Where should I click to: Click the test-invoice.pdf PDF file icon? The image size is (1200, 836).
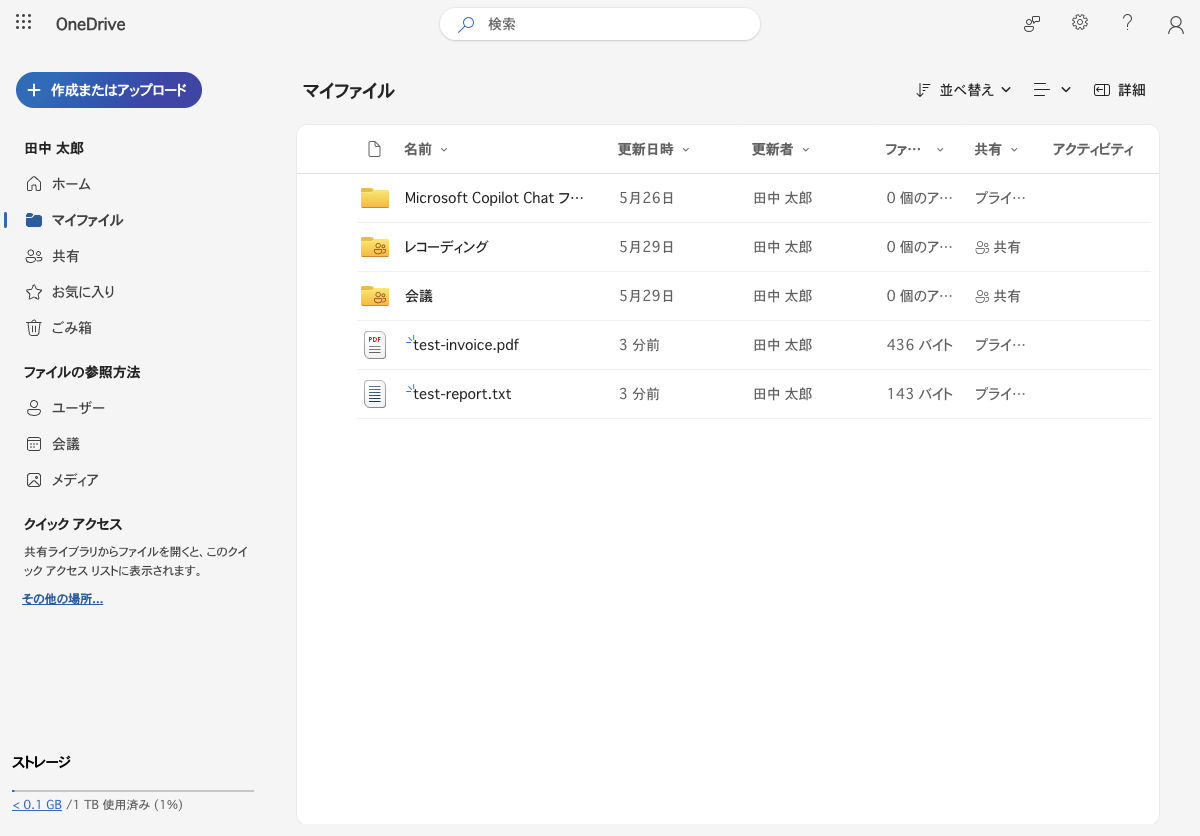click(375, 345)
